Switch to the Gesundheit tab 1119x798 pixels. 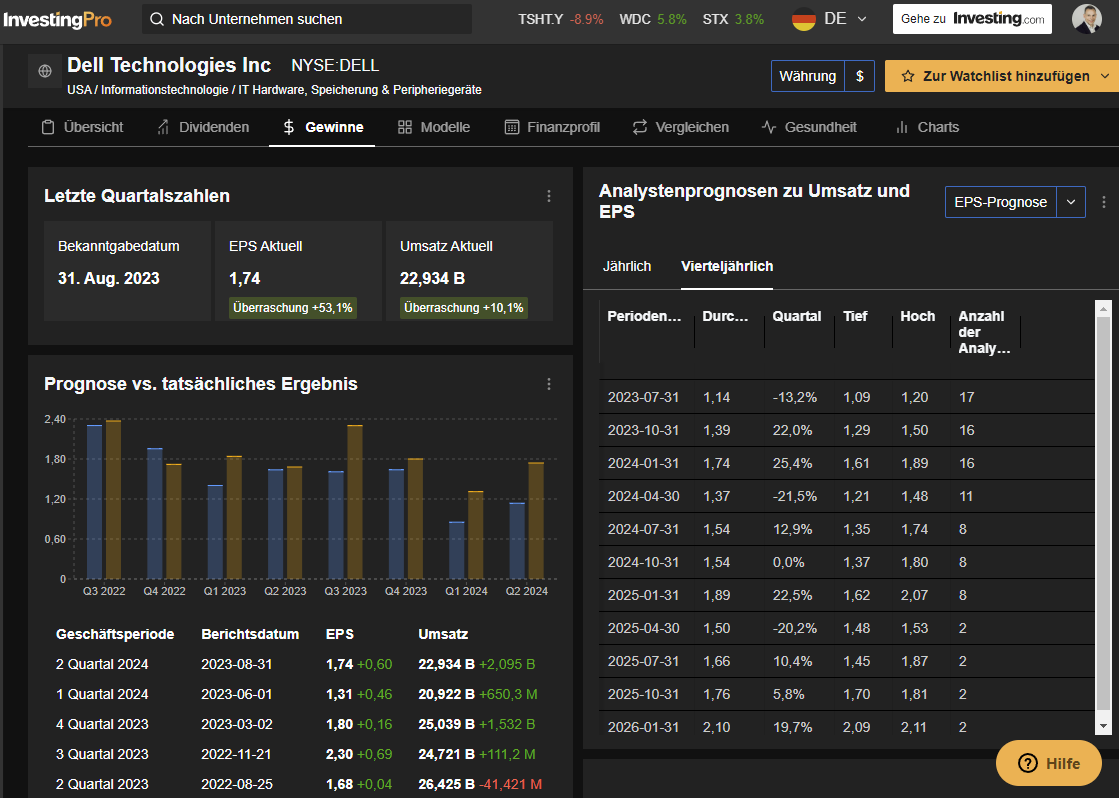(x=809, y=127)
